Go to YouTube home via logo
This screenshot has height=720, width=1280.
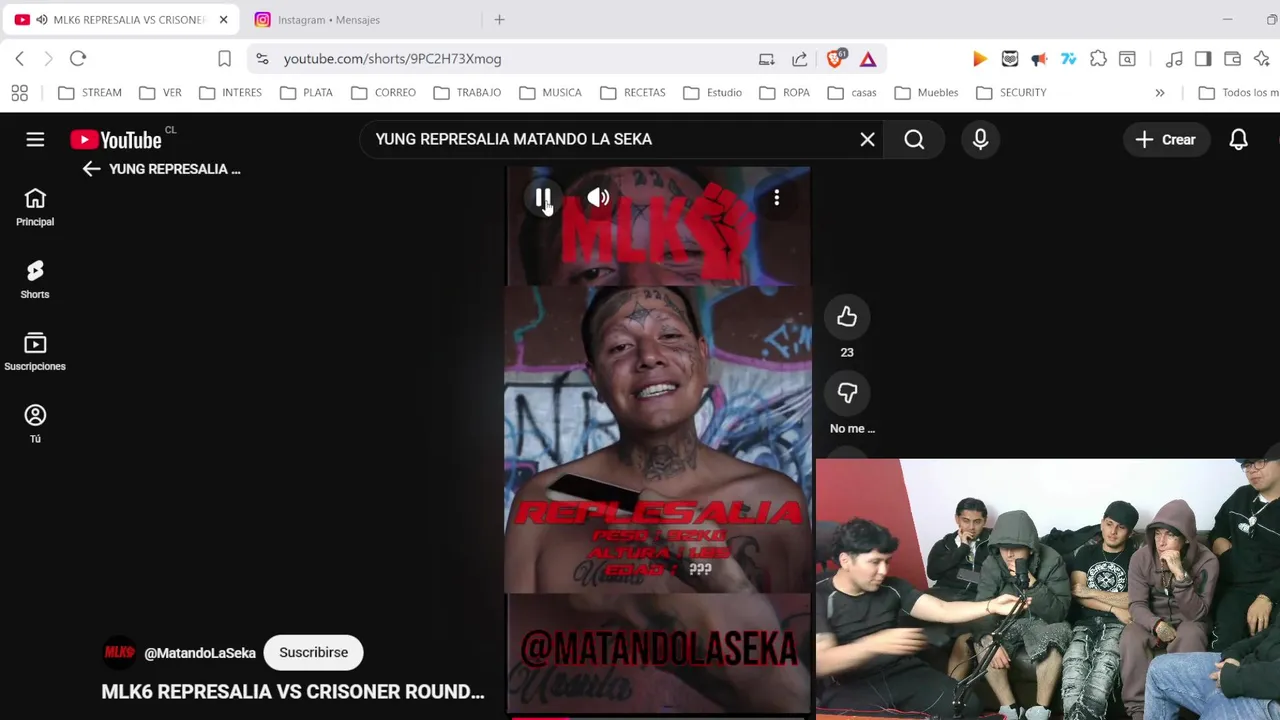tap(116, 140)
